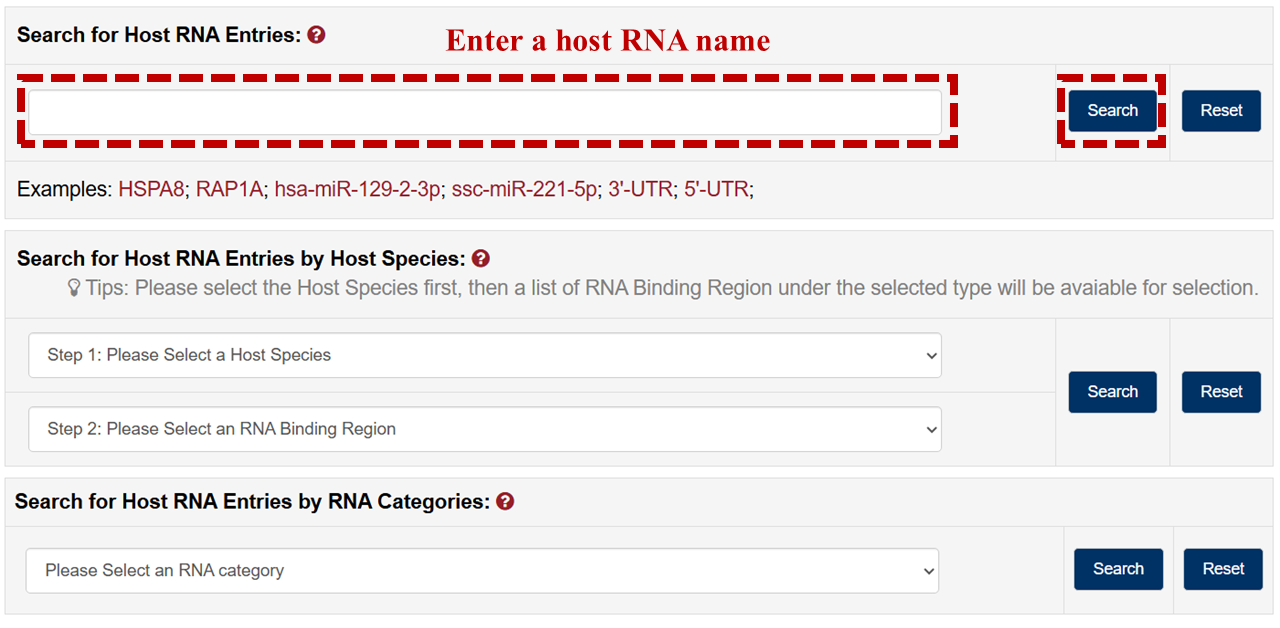Reset the Host Species selection
Image resolution: width=1280 pixels, height=628 pixels.
(x=1221, y=392)
